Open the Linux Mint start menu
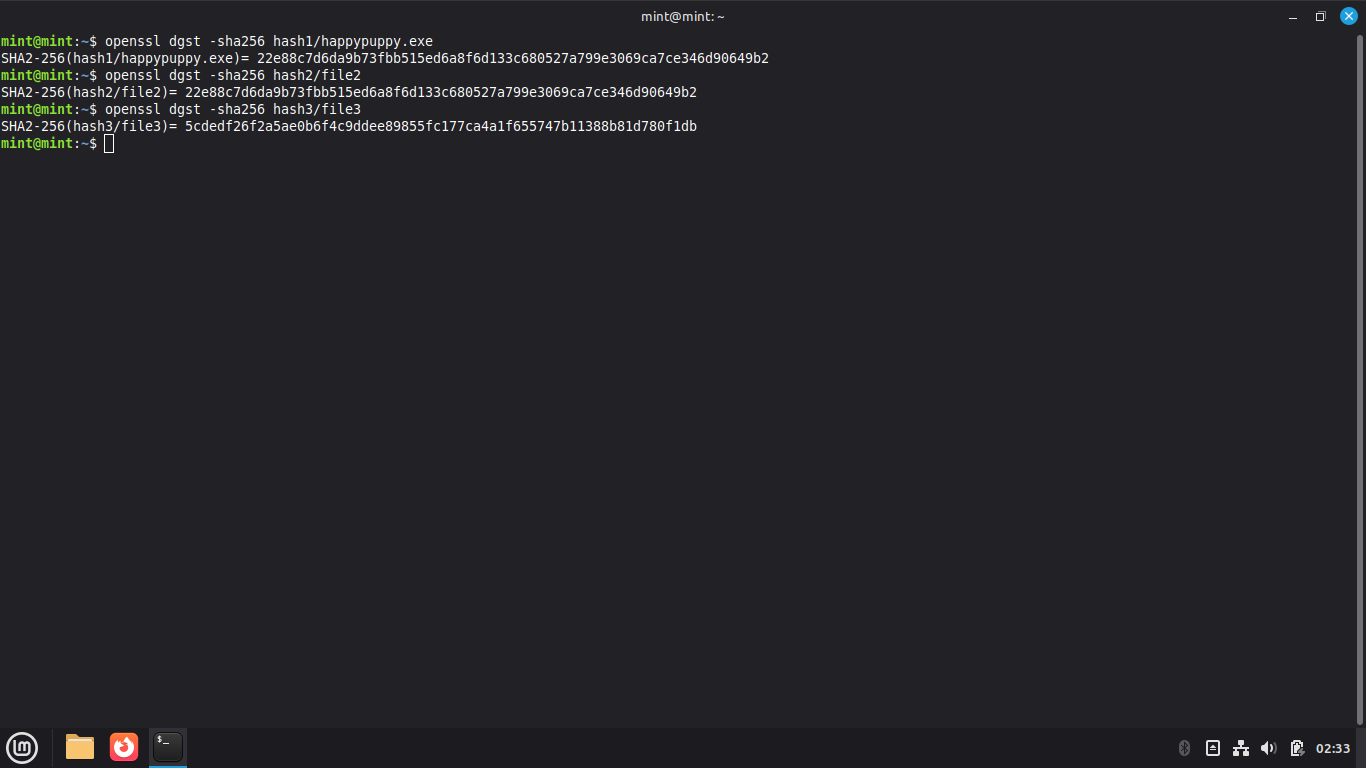Viewport: 1366px width, 768px height. [x=22, y=747]
